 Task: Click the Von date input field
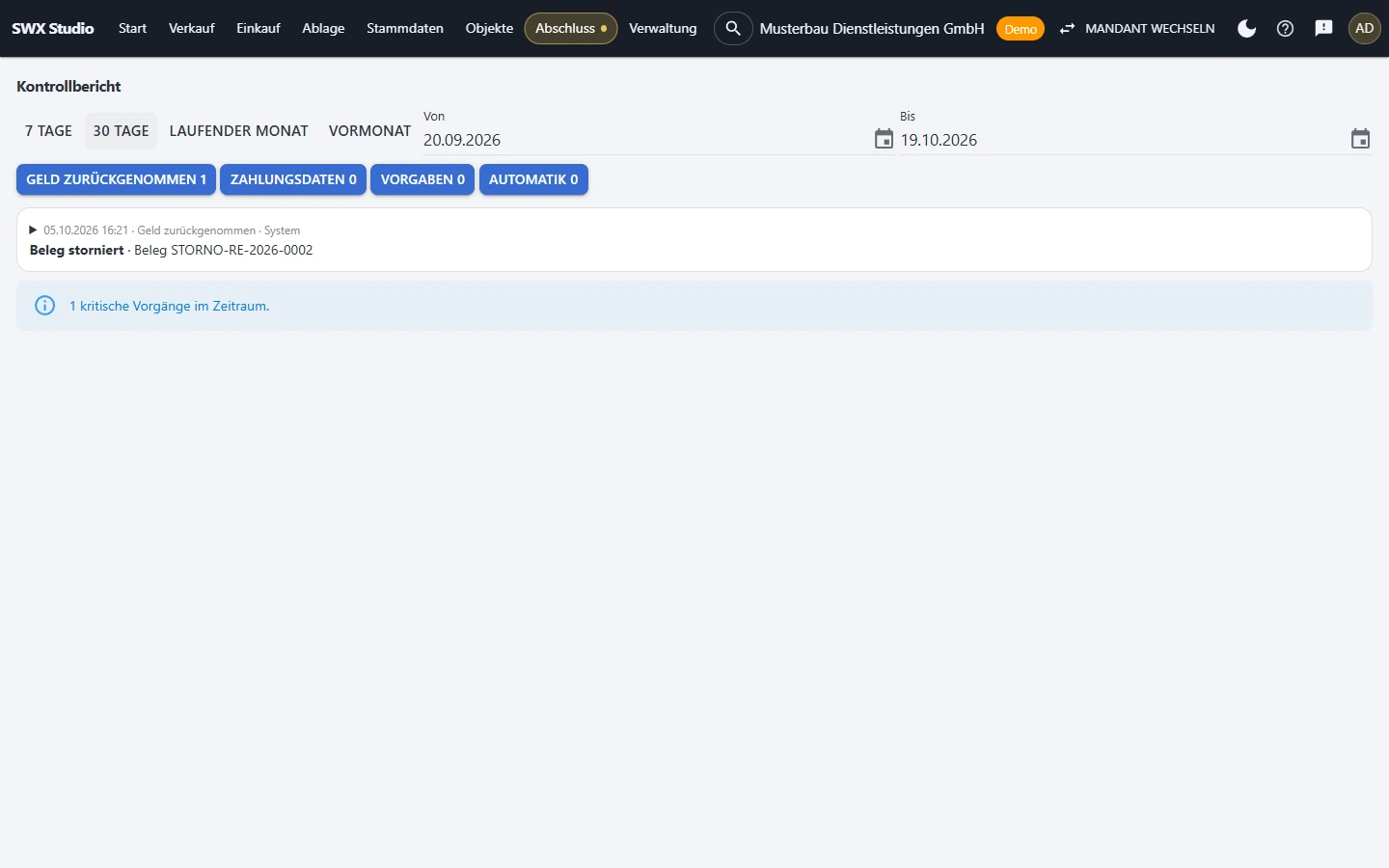coord(646,140)
